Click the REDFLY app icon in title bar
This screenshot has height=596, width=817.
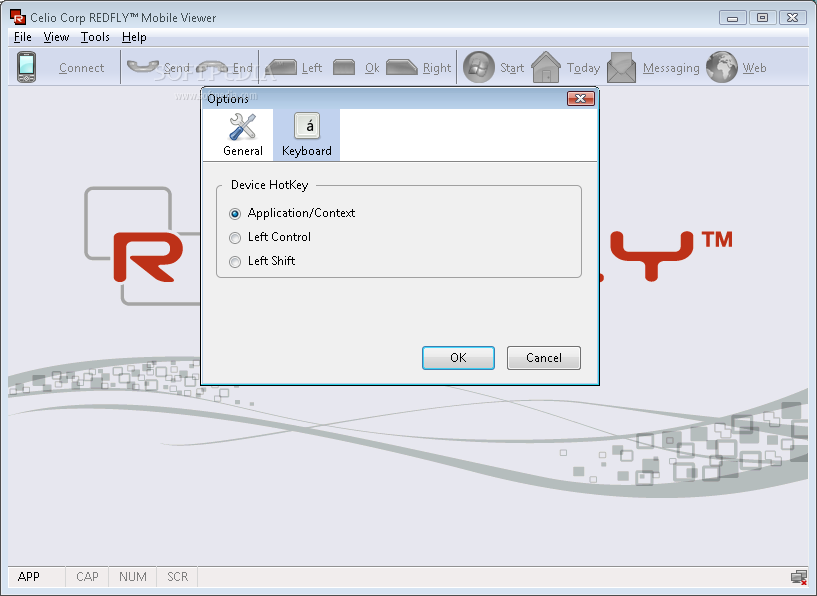[x=18, y=17]
